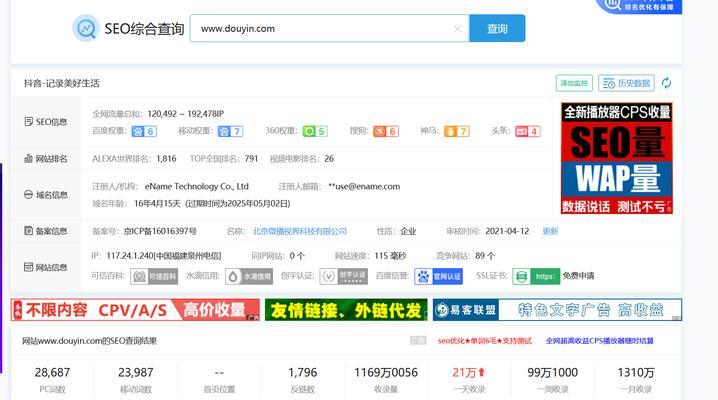718x400 pixels.
Task: Click the PC词数 value 28,687
Action: coord(52,373)
